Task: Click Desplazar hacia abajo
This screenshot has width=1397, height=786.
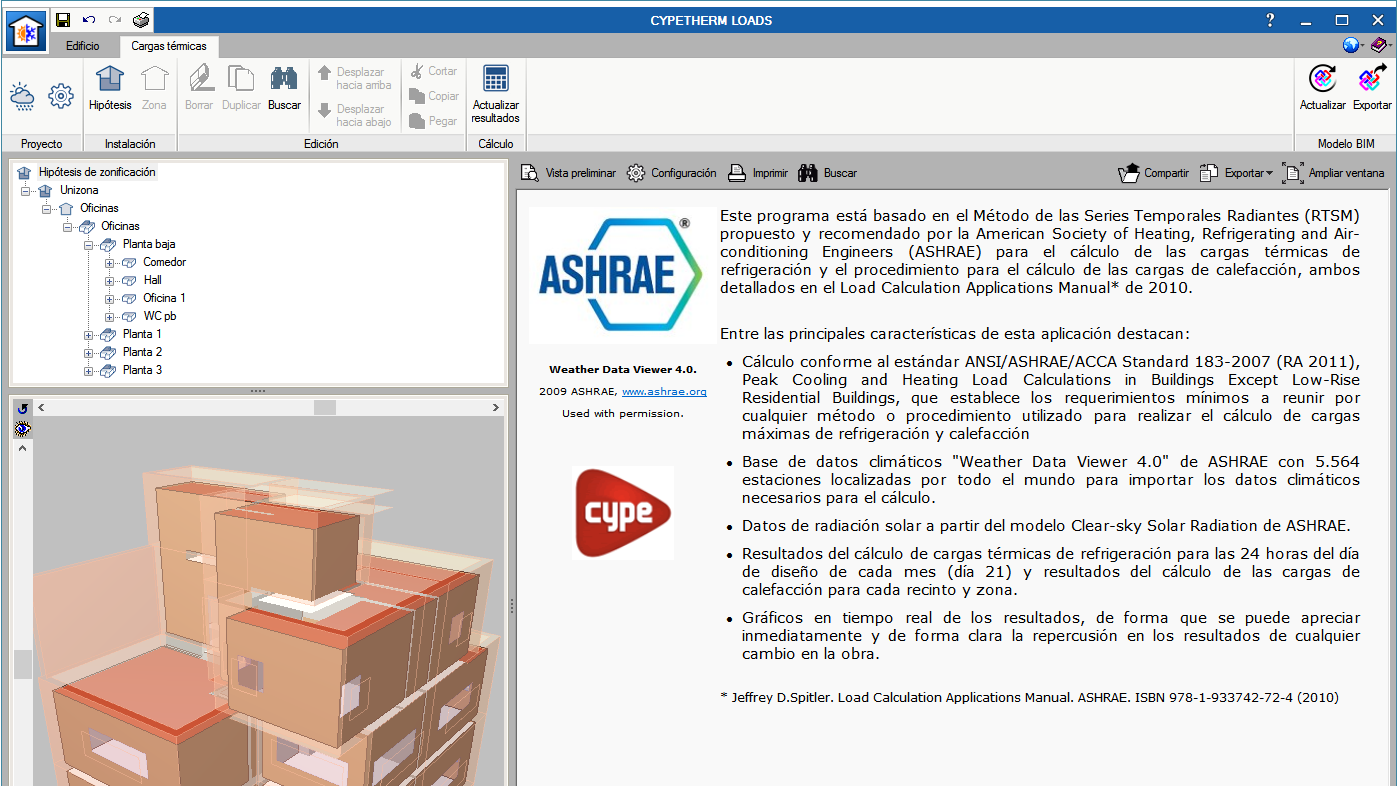Action: tap(354, 115)
